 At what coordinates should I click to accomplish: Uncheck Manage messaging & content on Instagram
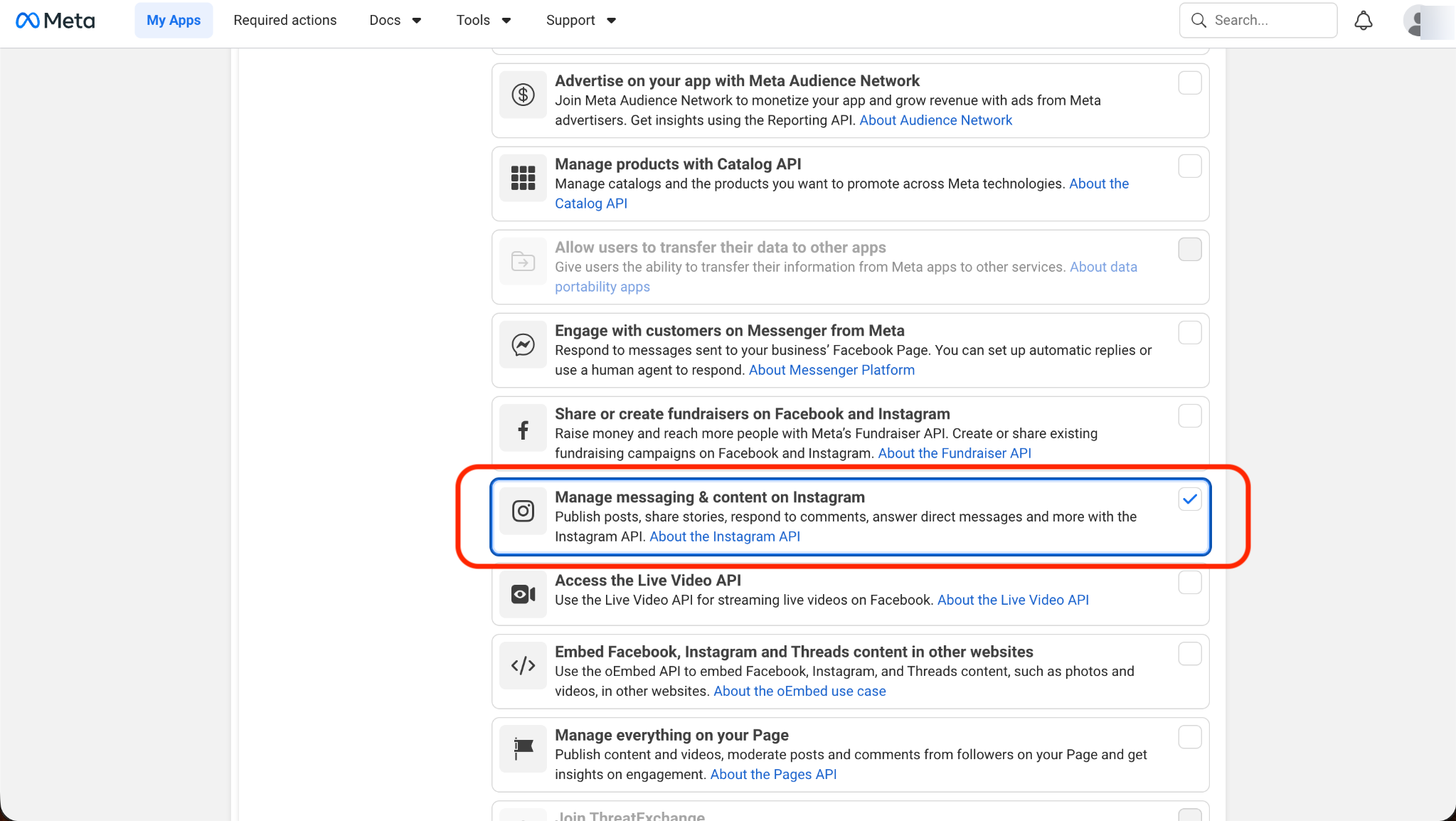(x=1189, y=499)
